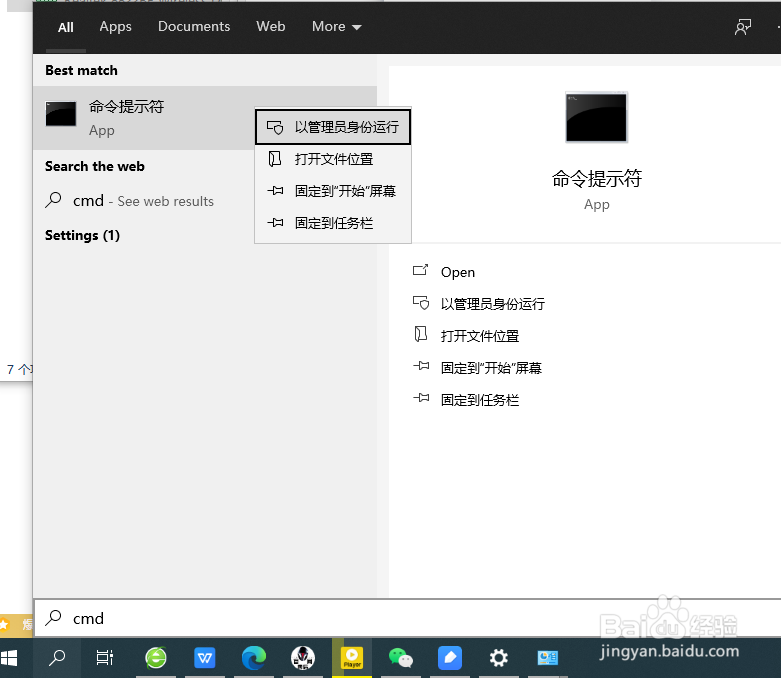The width and height of the screenshot is (781, 678).
Task: Select the Web search tab
Action: tap(270, 26)
